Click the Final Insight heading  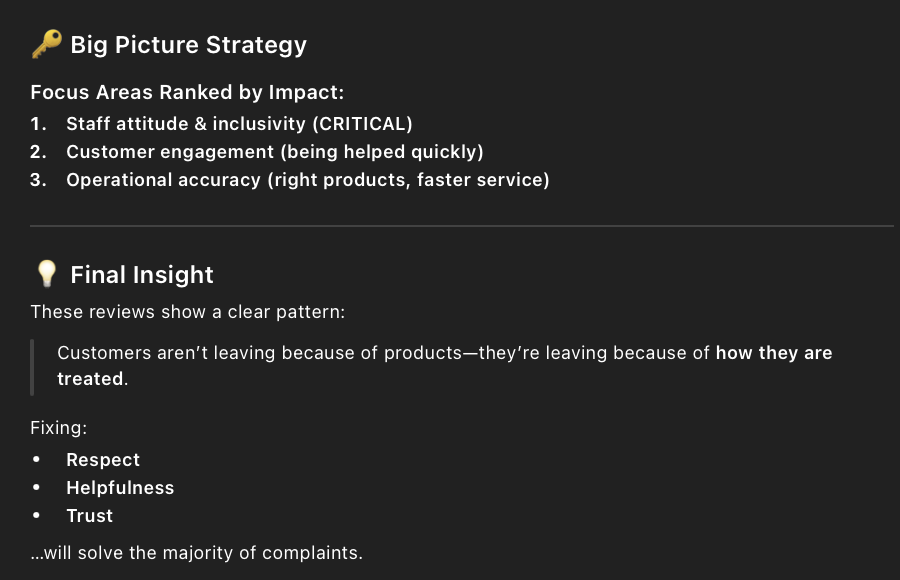pos(142,275)
